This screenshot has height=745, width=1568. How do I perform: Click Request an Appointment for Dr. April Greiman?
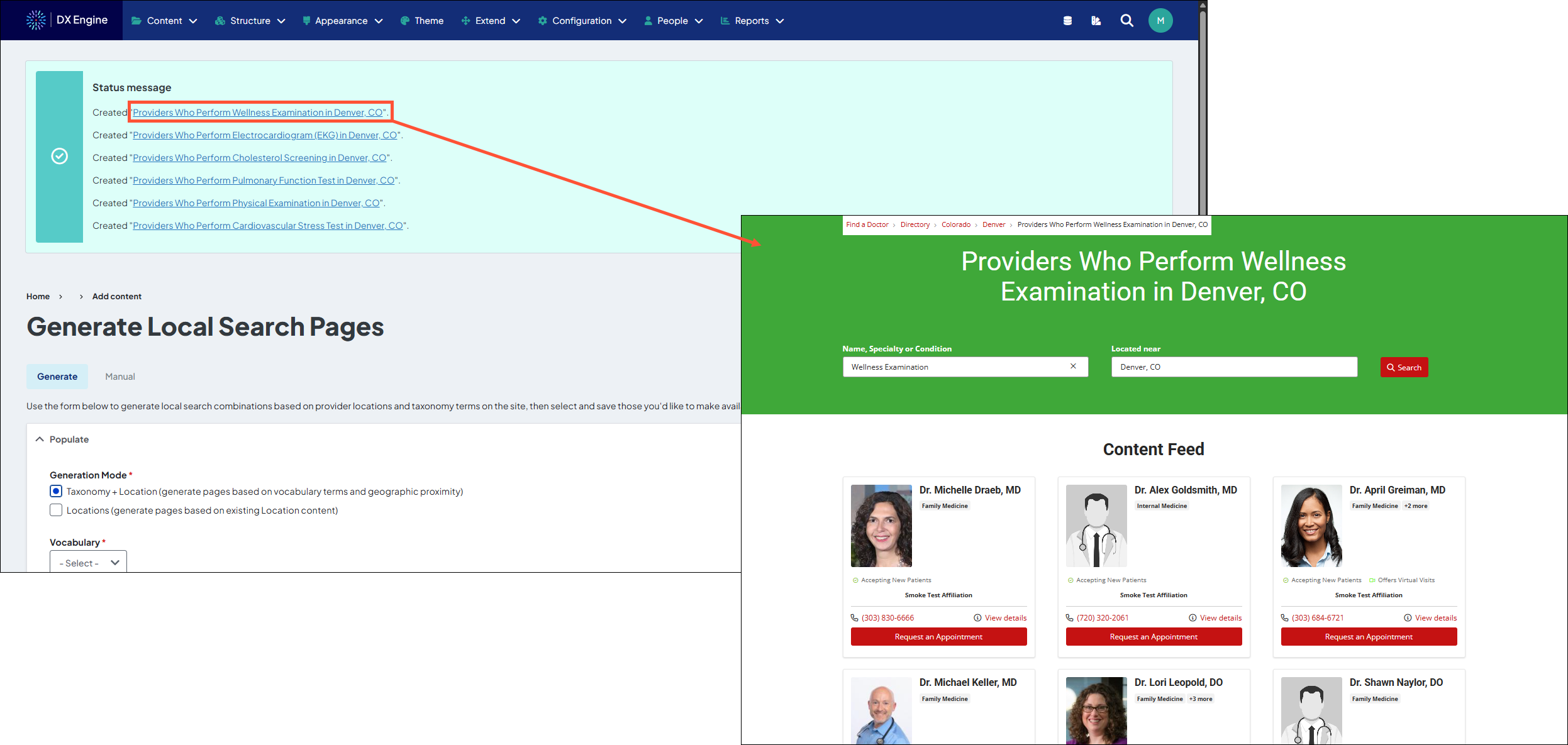[1369, 636]
